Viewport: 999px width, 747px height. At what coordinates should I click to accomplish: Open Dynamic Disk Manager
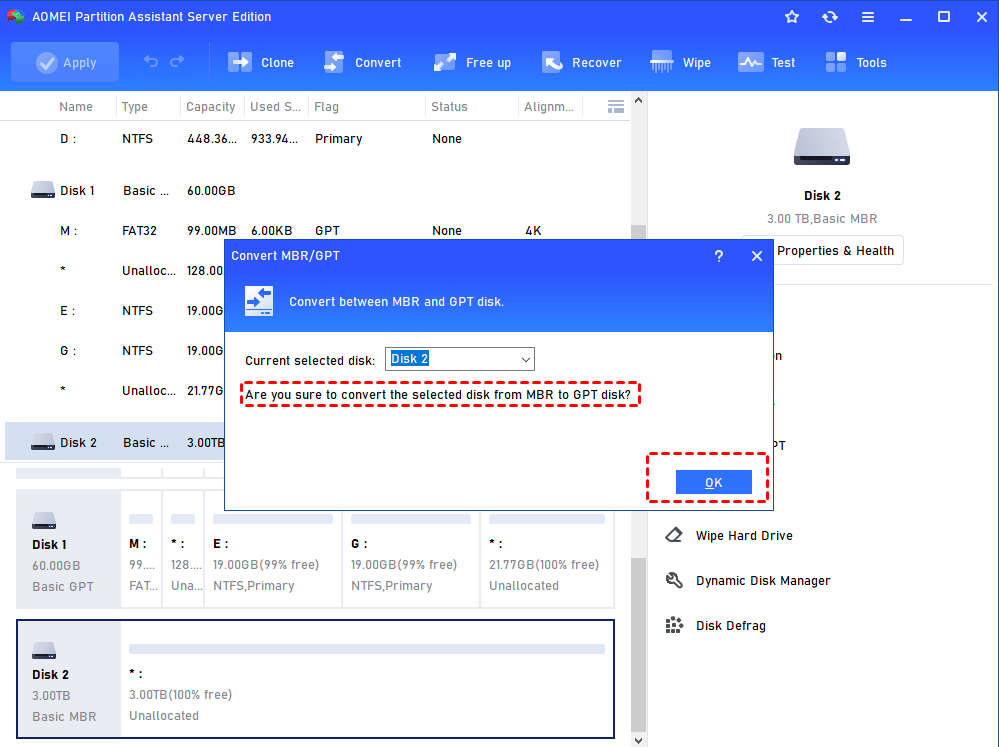(x=763, y=581)
